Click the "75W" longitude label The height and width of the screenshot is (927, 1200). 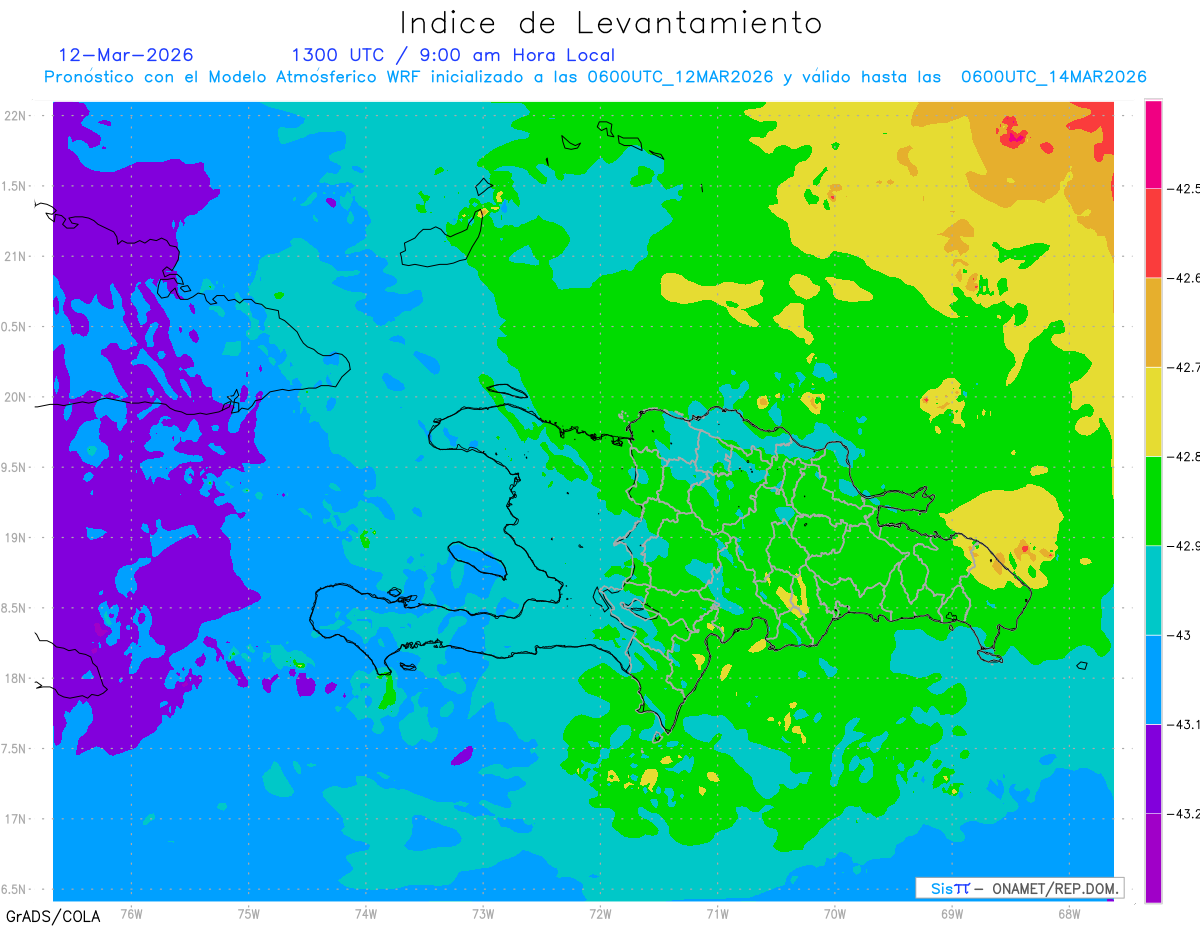point(249,914)
